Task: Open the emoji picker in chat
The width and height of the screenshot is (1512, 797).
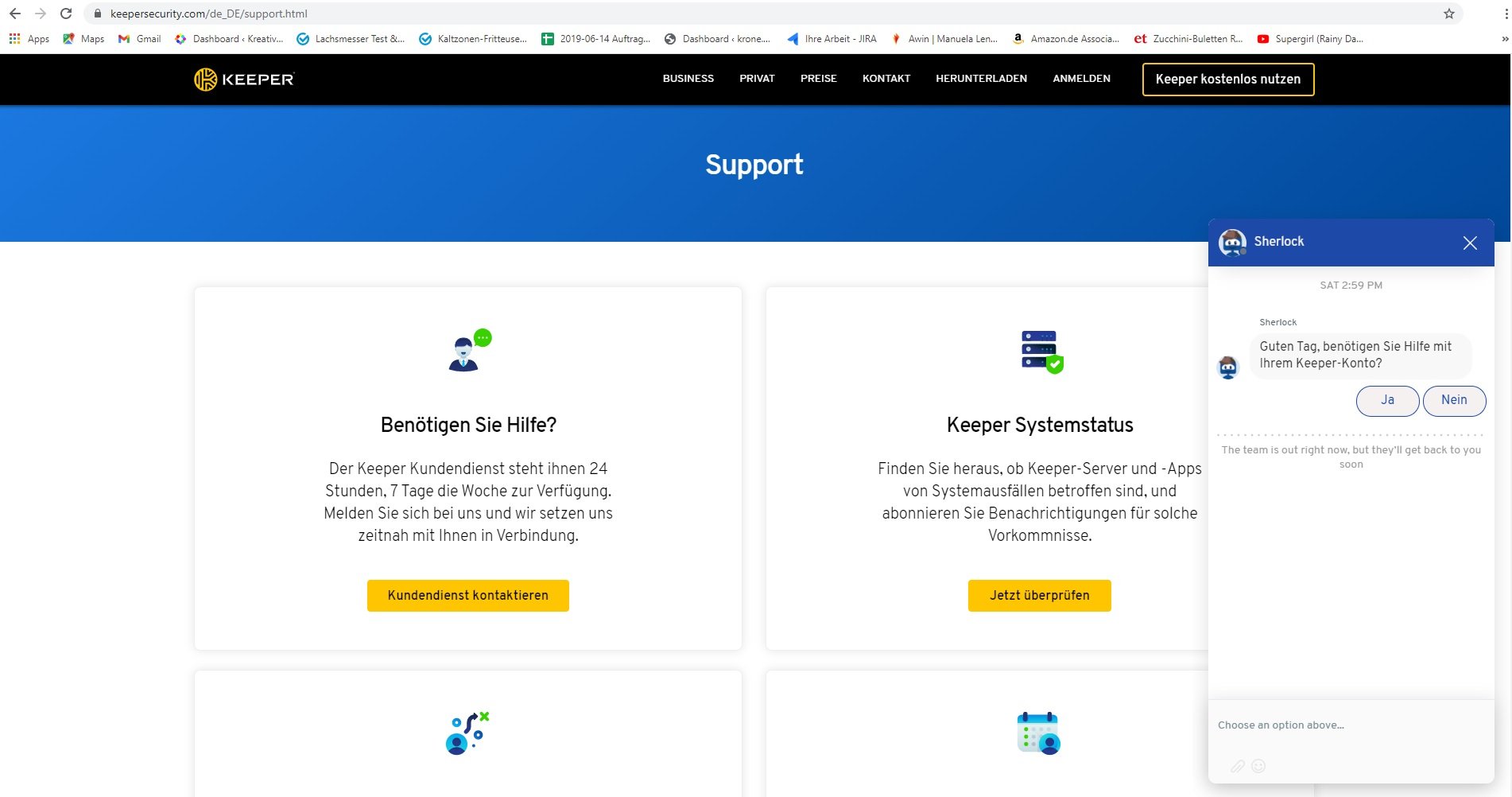Action: [x=1258, y=766]
